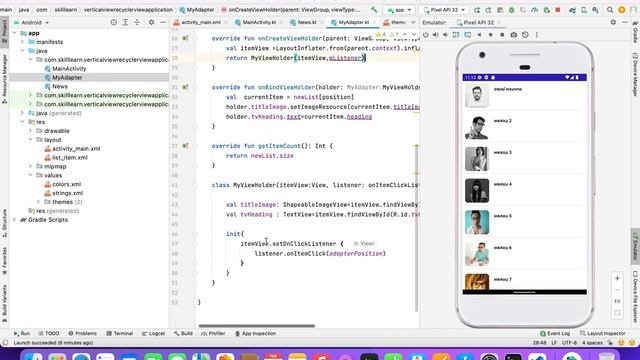The image size is (640, 360).
Task: Show hidden editor tabs dropdown arrow
Action: click(x=413, y=22)
